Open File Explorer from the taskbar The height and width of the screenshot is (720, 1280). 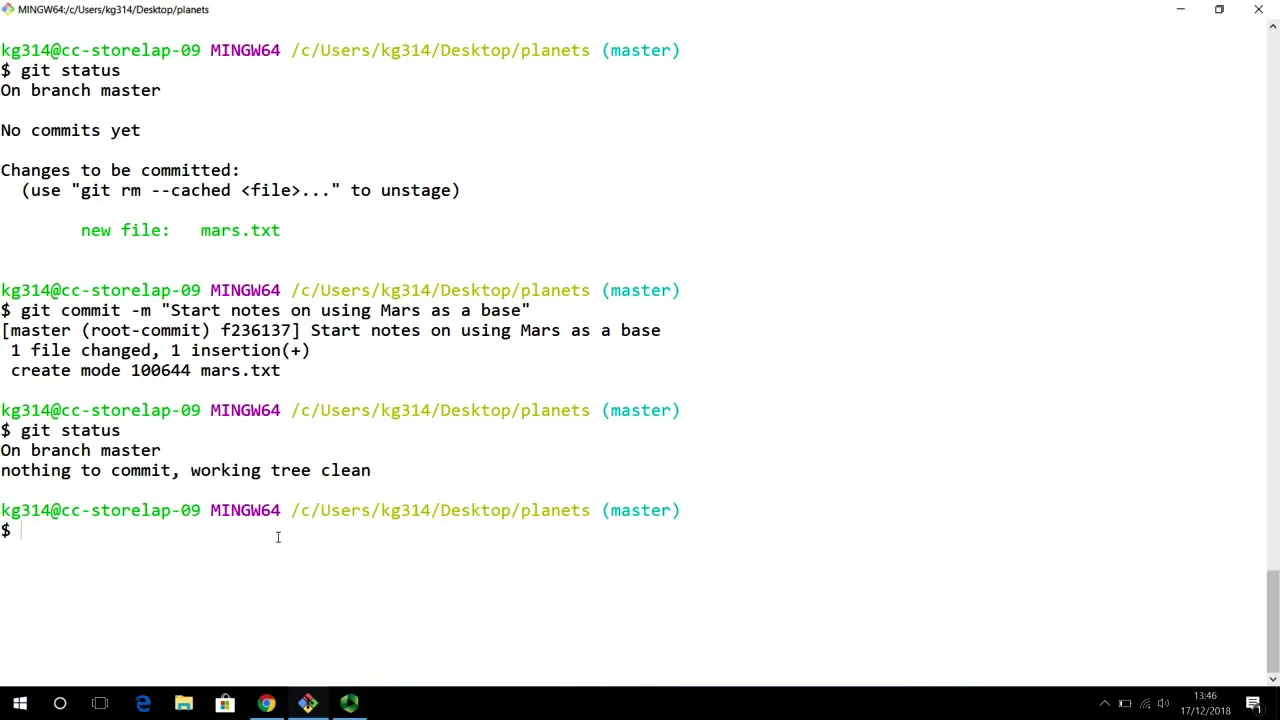[x=184, y=704]
